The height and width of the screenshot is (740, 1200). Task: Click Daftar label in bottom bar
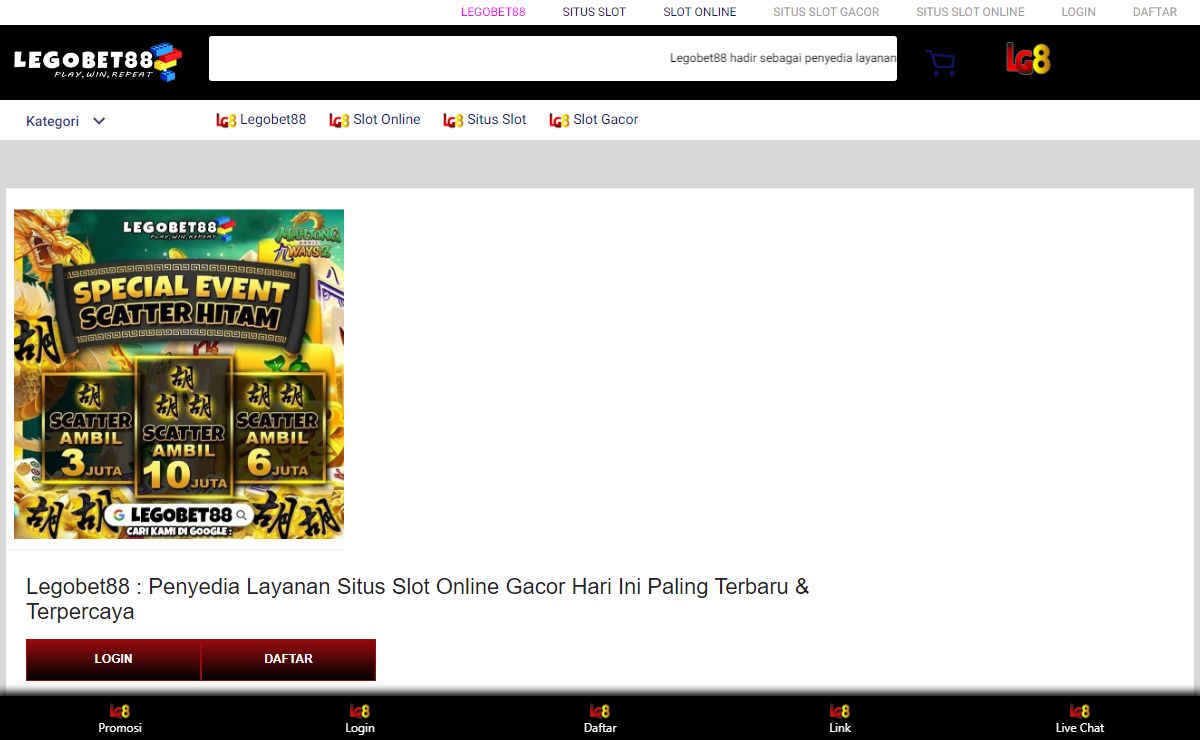pos(600,728)
